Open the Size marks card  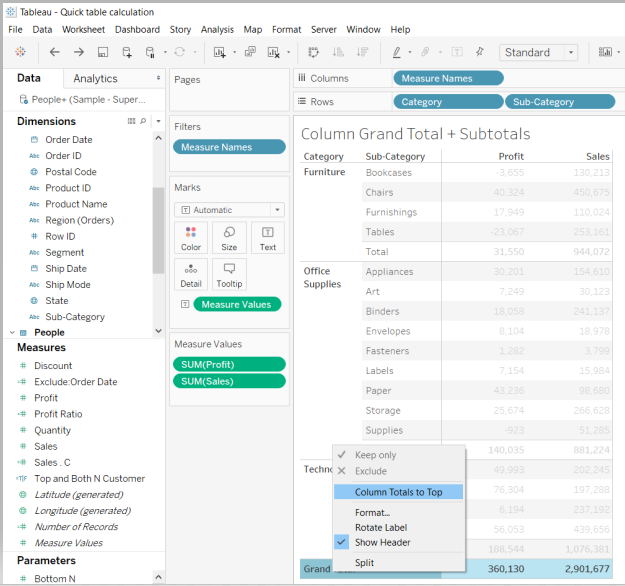(229, 238)
